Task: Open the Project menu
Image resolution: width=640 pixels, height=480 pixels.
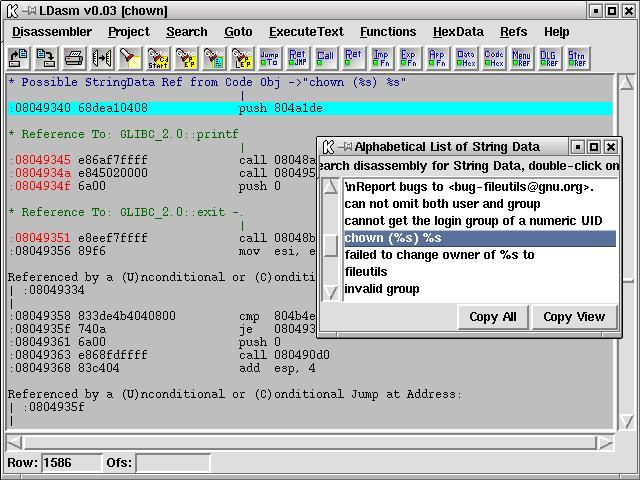Action: tap(129, 32)
